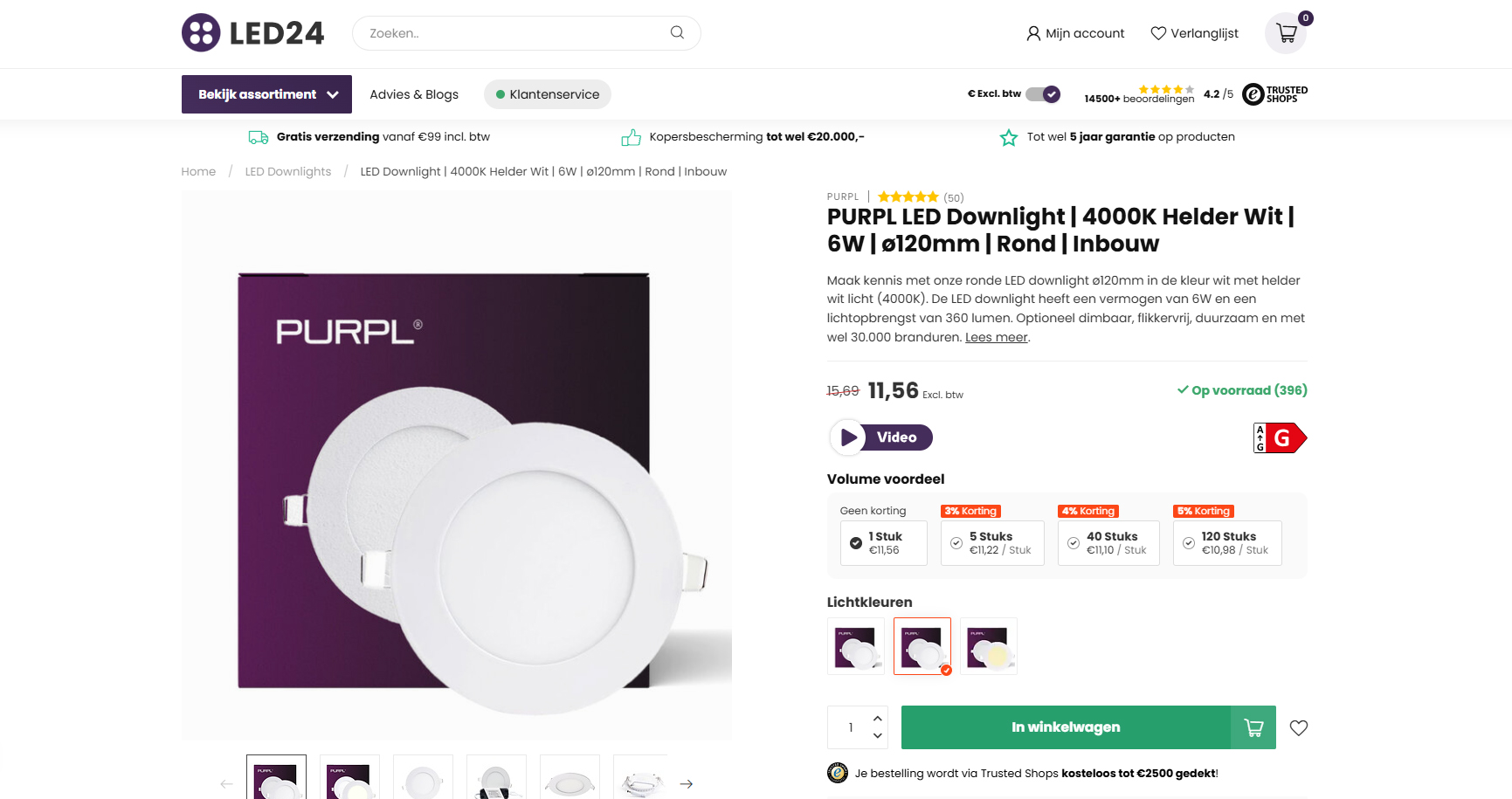Click the LED24 logo

coord(253,33)
